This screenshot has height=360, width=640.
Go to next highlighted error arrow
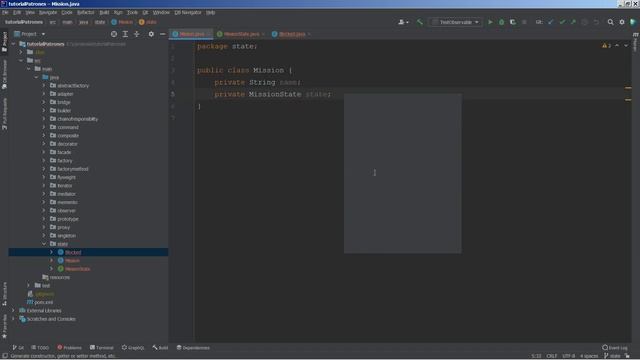626,45
